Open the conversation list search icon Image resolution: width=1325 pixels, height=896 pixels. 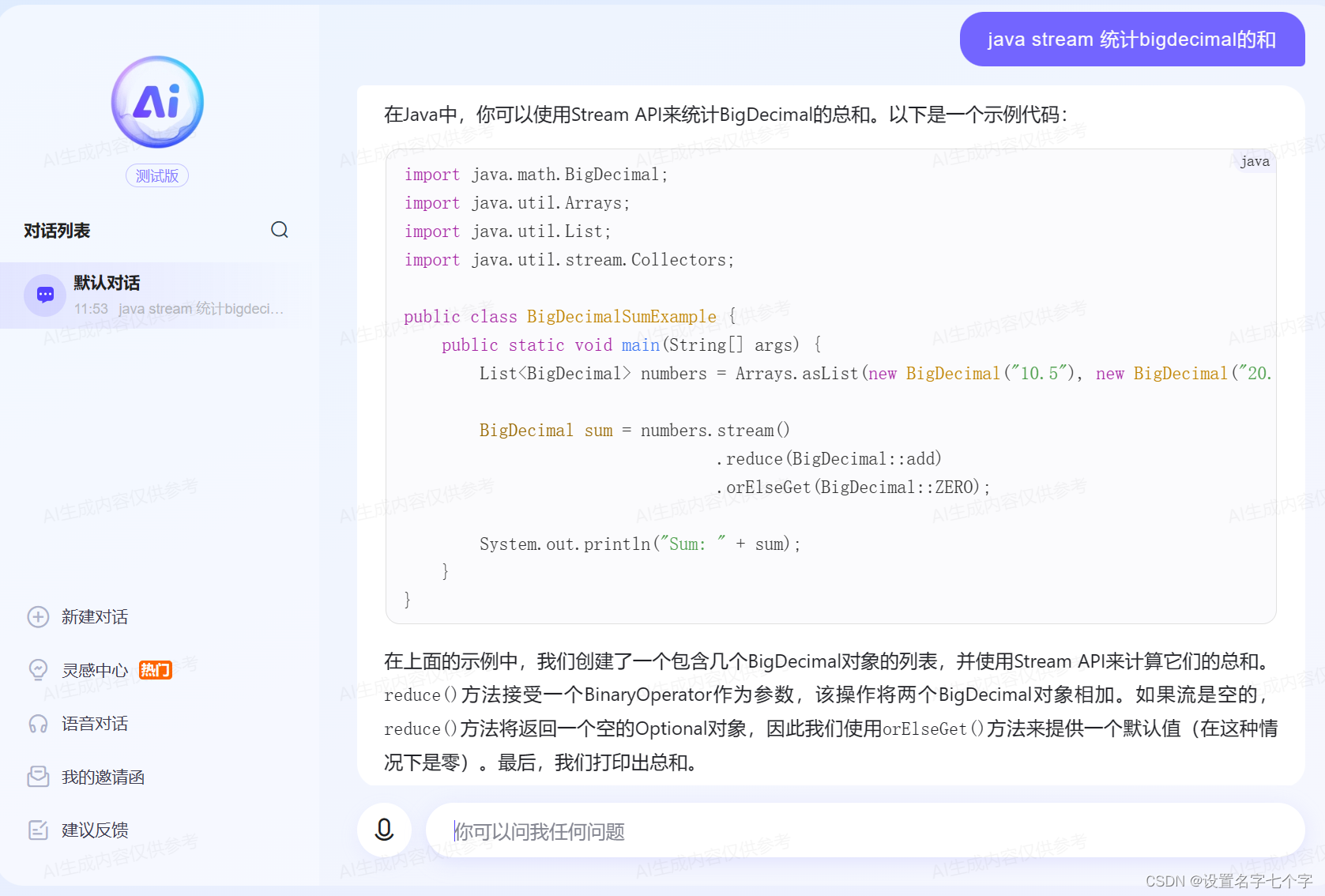(x=280, y=230)
